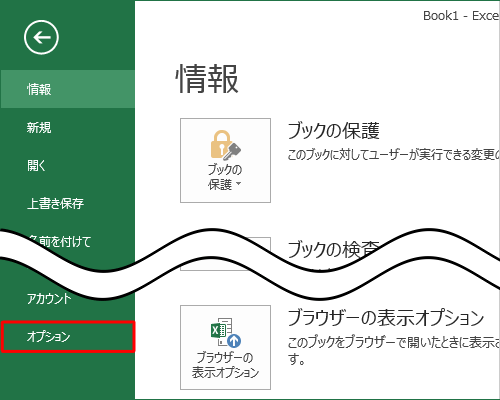This screenshot has width=500, height=400.
Task: Click the 情報 page title
Action: coord(207,79)
